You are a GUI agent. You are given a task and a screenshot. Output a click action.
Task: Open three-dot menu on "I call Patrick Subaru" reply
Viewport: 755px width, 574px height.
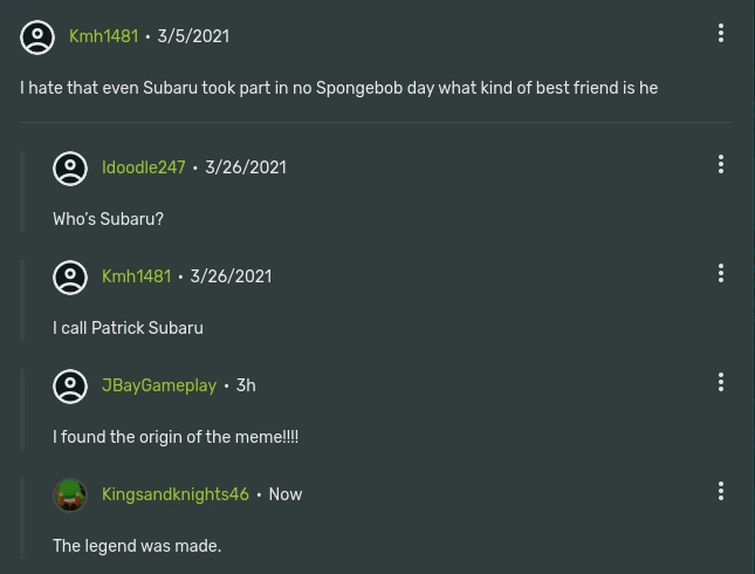(720, 273)
